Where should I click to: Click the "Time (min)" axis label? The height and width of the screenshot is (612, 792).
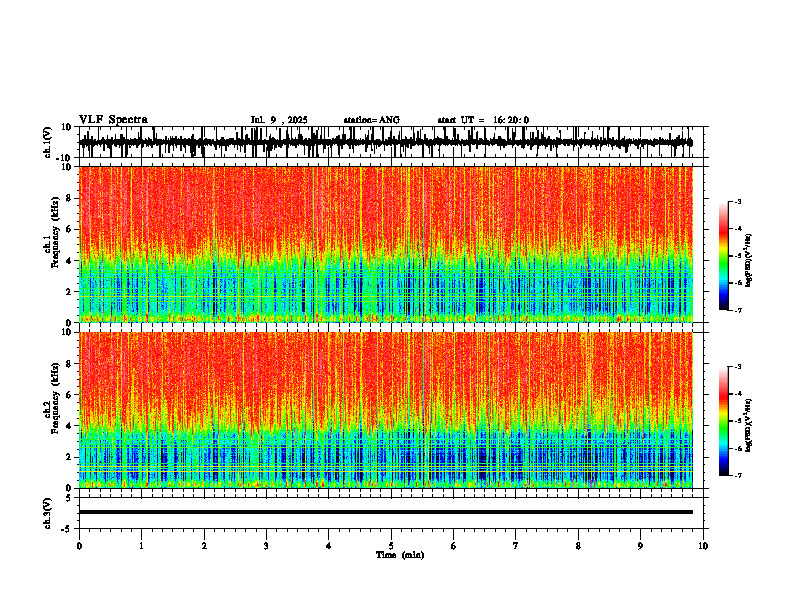(x=400, y=555)
